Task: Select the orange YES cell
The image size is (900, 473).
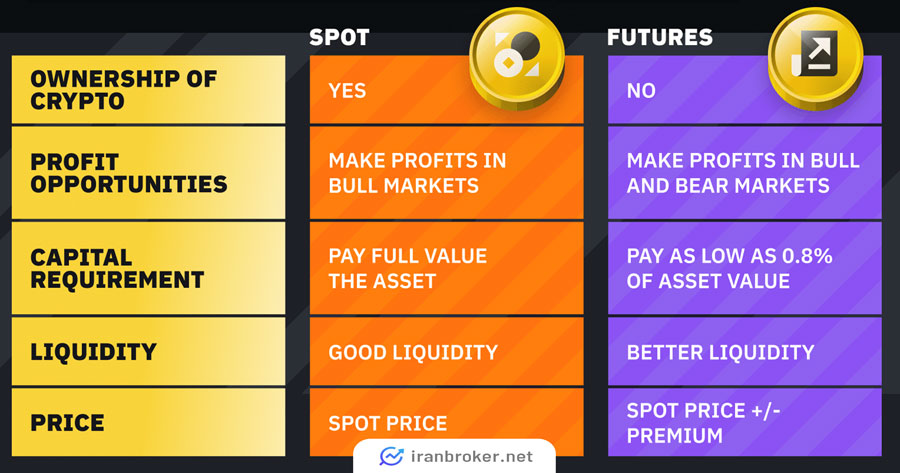Action: (447, 90)
